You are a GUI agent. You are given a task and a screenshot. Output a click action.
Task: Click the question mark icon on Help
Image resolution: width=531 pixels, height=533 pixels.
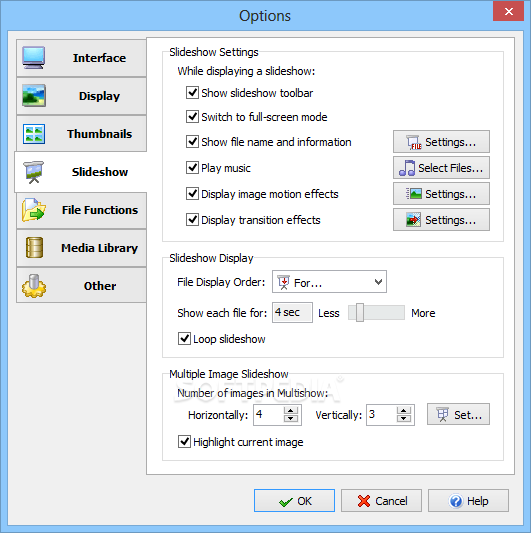pos(456,501)
